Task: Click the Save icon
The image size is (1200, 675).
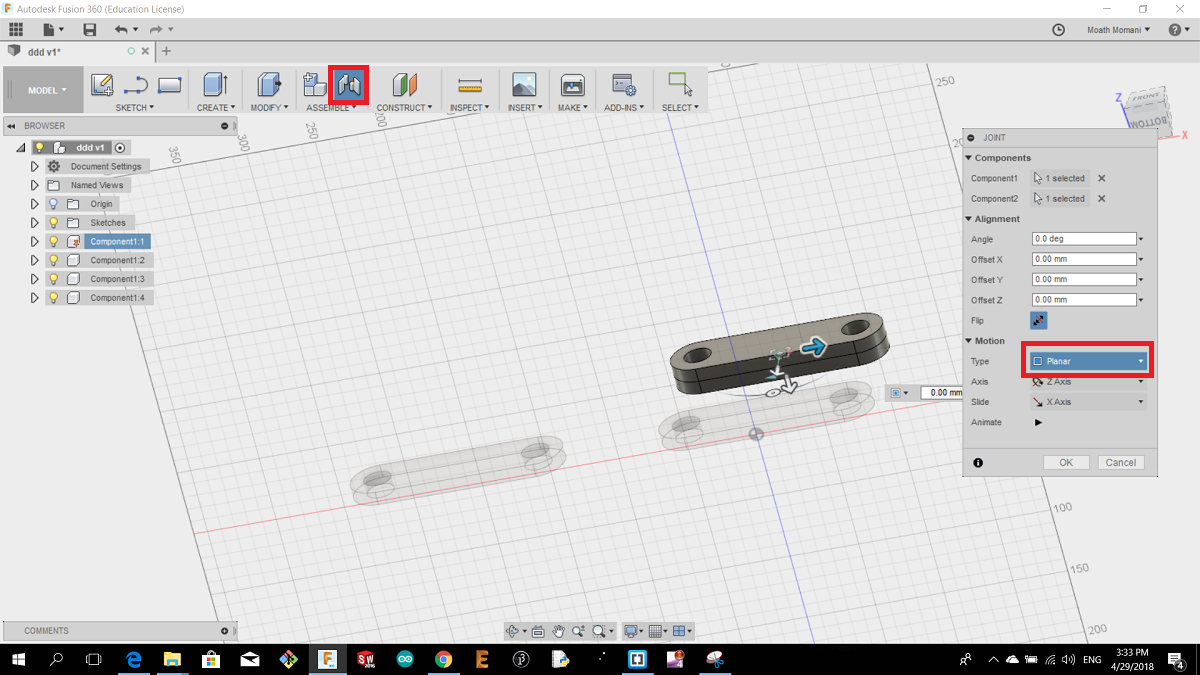Action: point(90,30)
